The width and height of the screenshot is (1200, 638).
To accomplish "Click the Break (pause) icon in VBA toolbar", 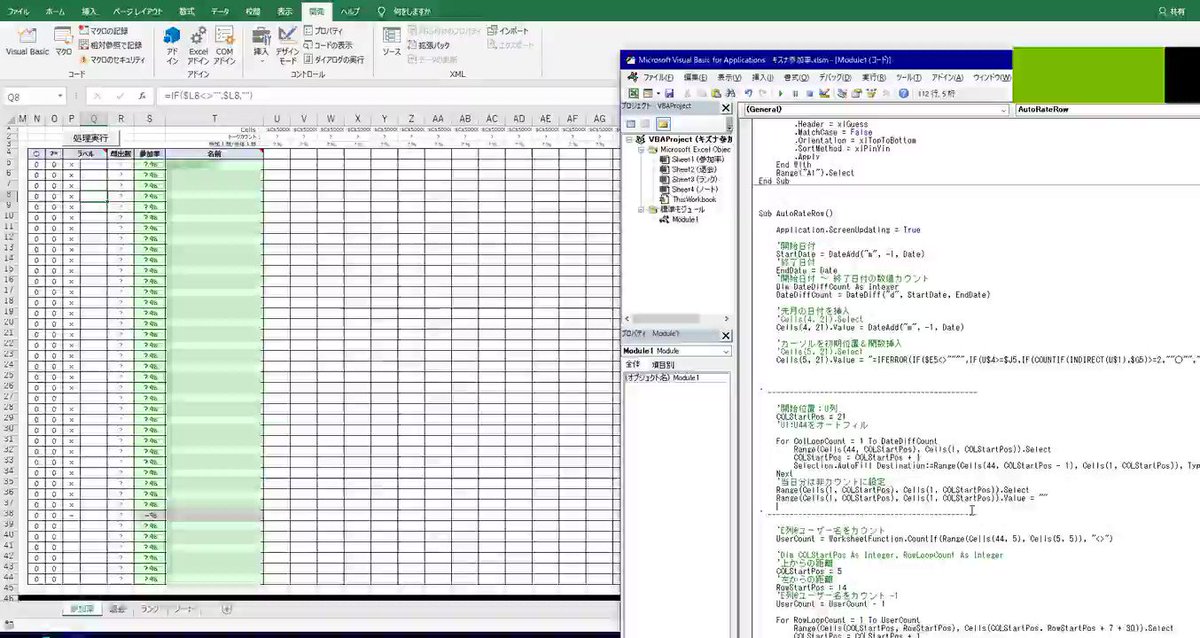I will [x=795, y=93].
